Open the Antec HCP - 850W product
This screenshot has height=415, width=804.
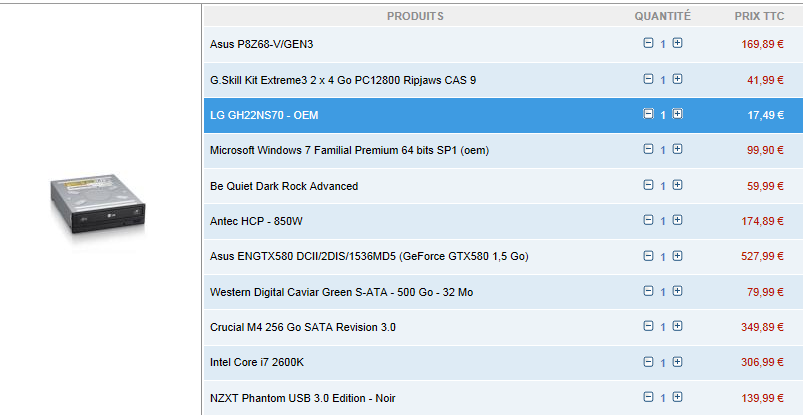[256, 221]
